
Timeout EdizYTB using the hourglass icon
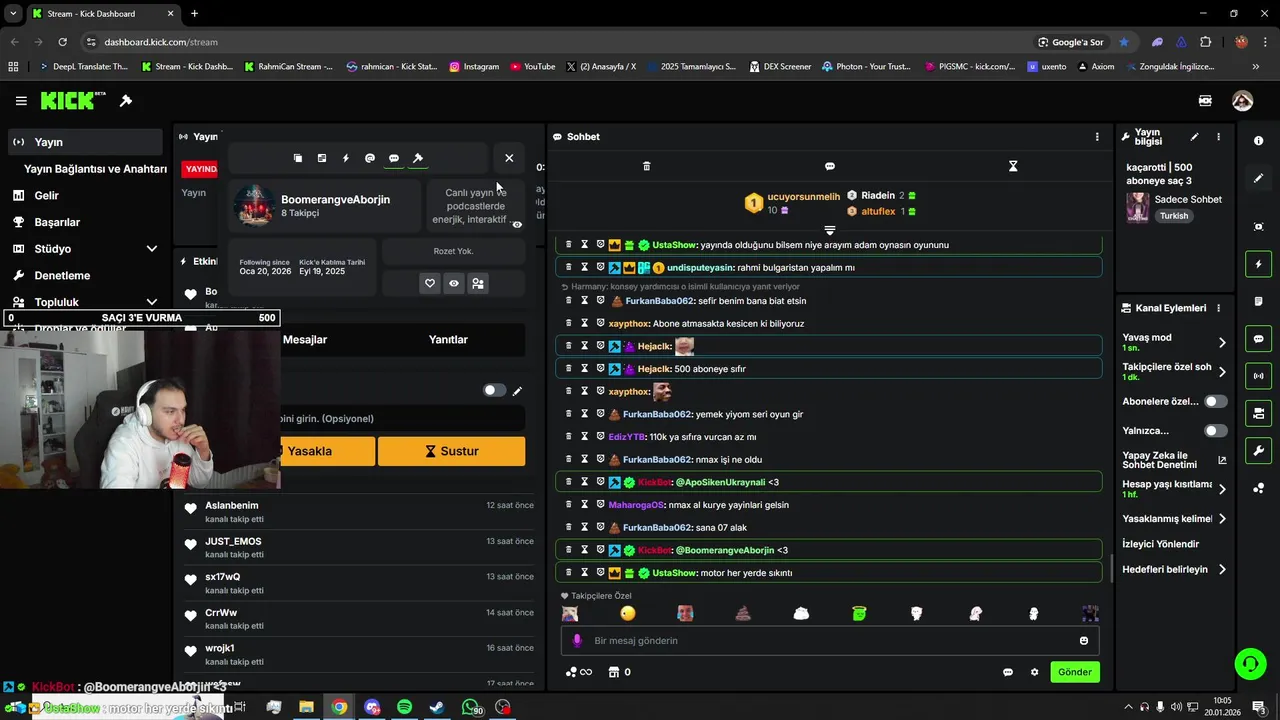(x=585, y=437)
